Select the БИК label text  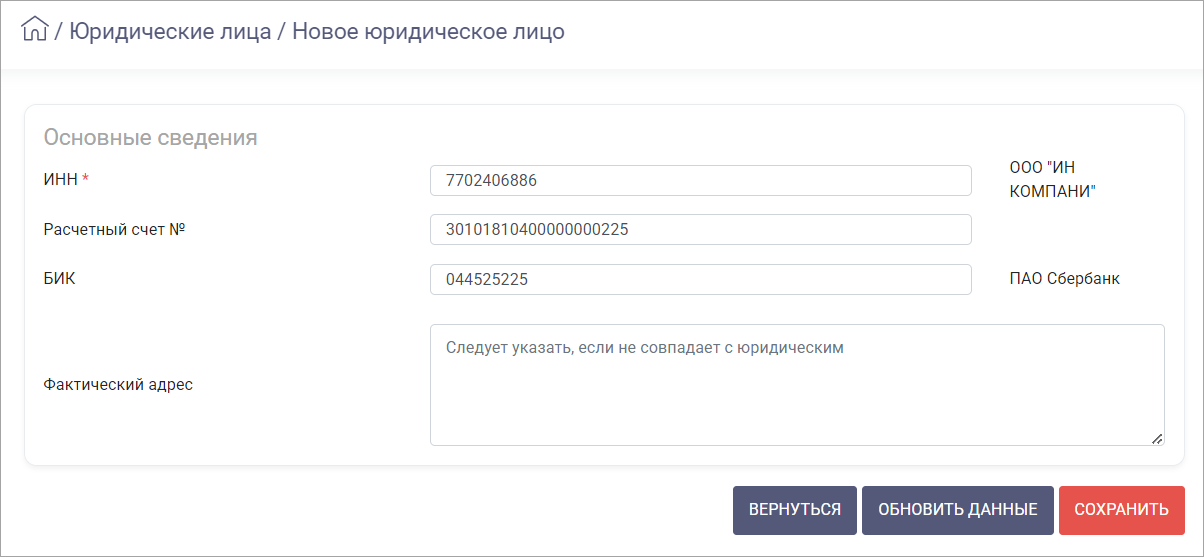60,279
